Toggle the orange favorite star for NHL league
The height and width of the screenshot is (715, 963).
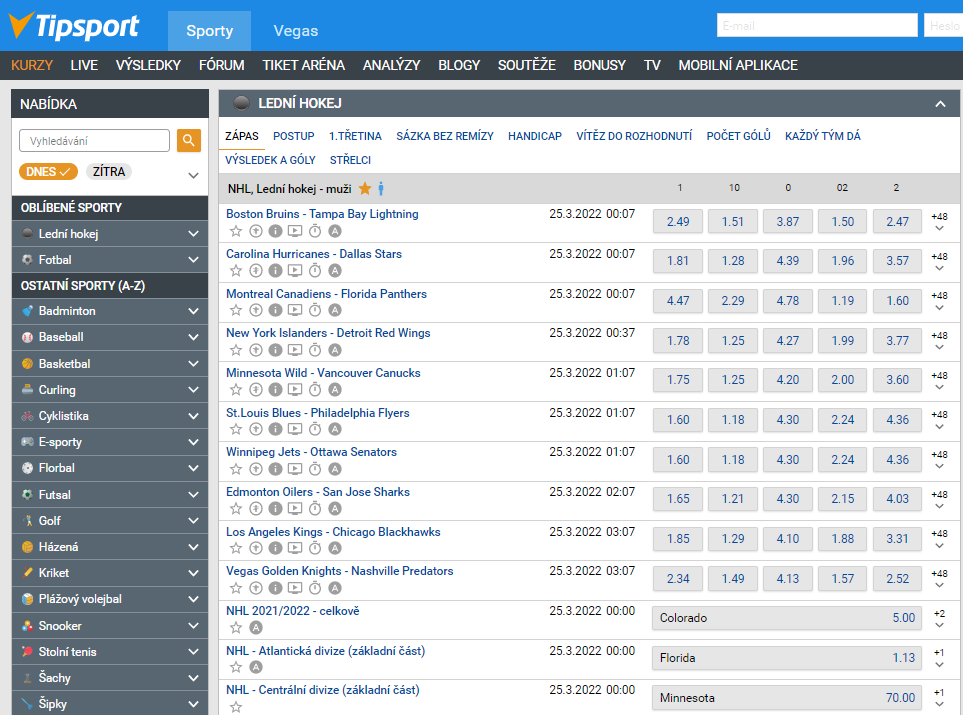pos(365,189)
